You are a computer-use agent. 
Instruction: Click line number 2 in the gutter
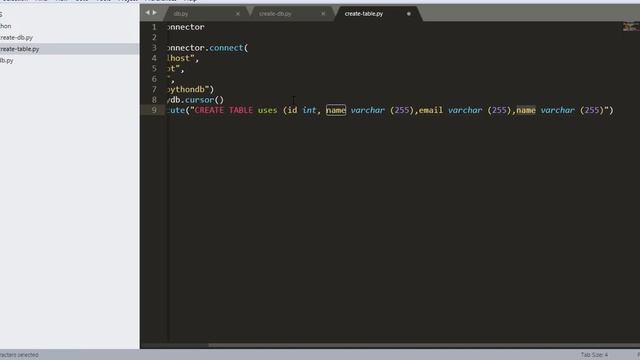pyautogui.click(x=154, y=38)
